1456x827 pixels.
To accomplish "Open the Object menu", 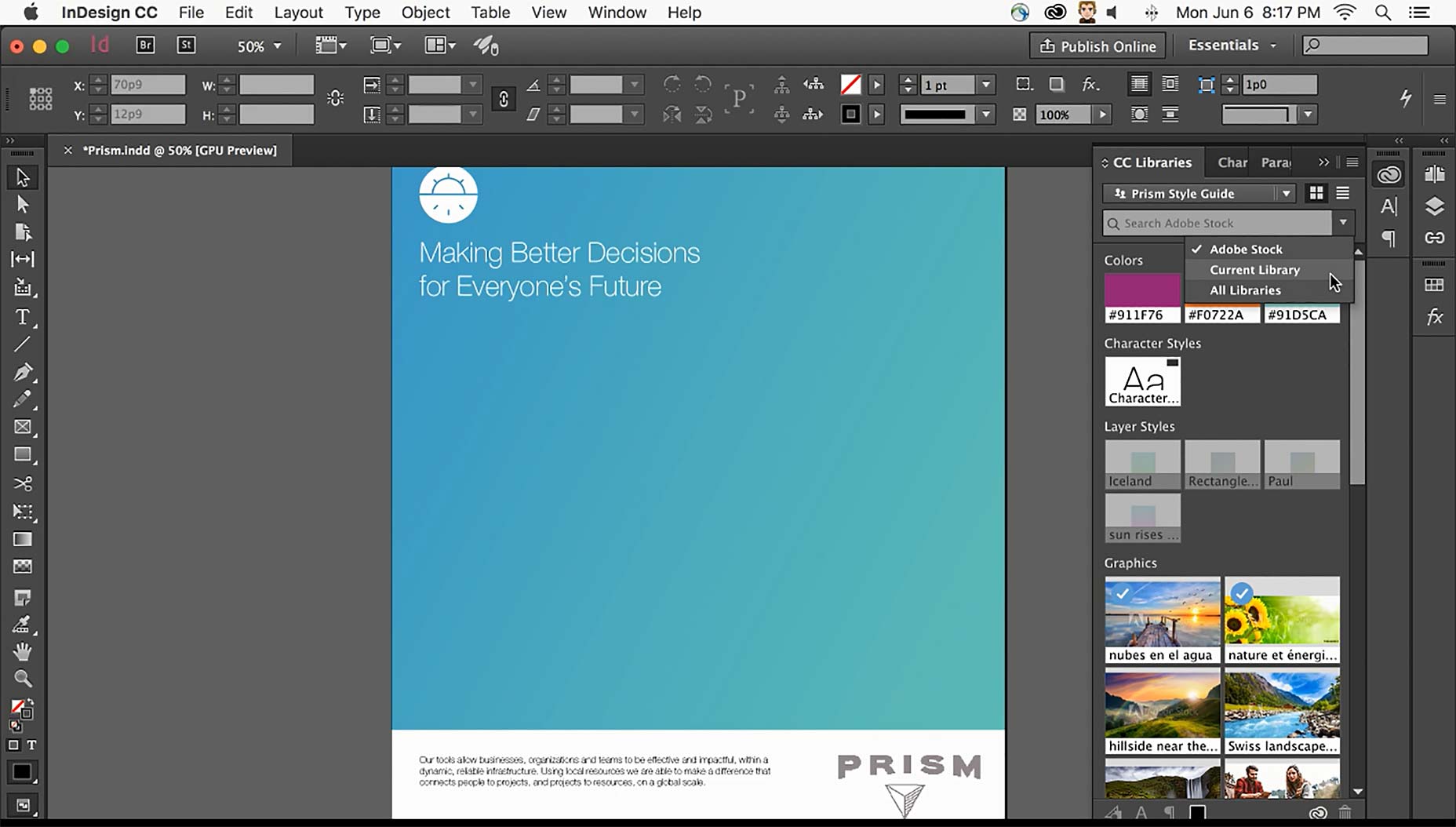I will 426,13.
